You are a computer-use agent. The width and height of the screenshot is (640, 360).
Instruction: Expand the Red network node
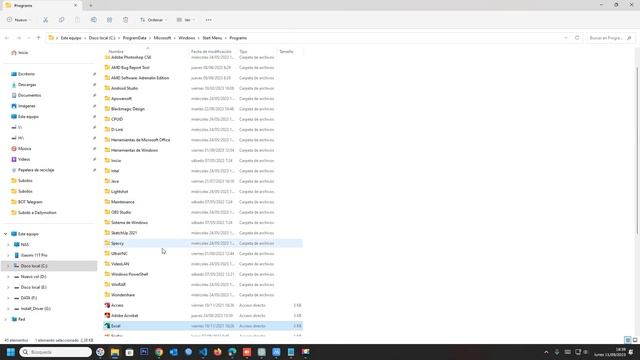pyautogui.click(x=6, y=319)
